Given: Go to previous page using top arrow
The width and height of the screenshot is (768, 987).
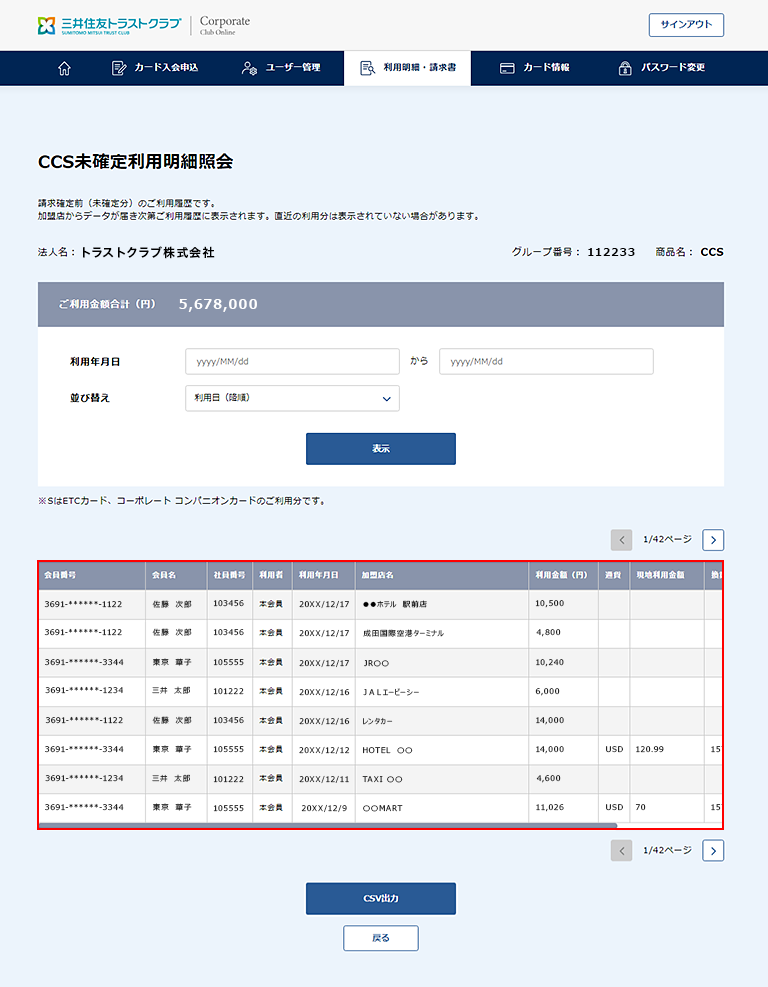Looking at the screenshot, I should [622, 540].
